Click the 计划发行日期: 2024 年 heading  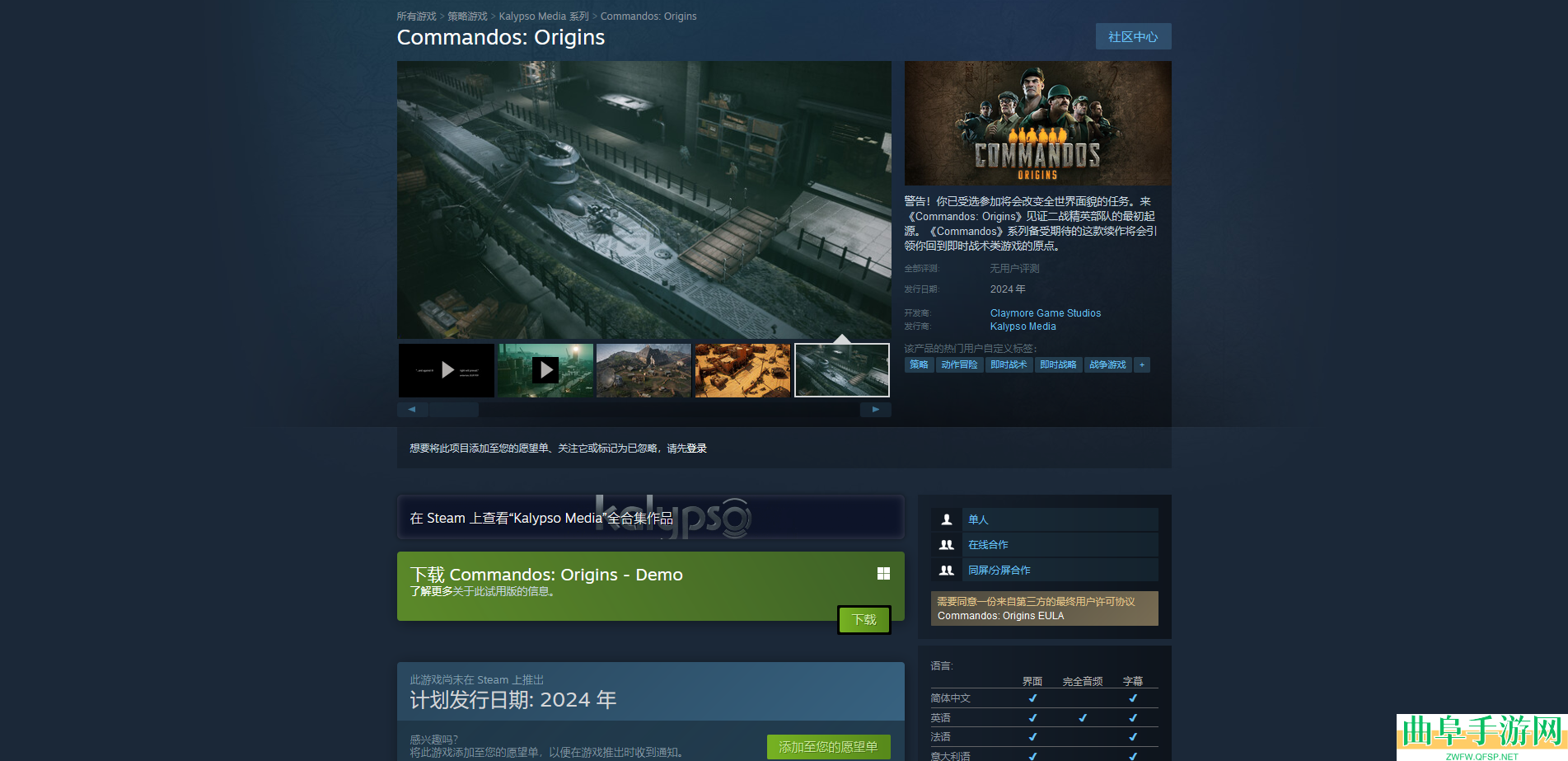pyautogui.click(x=513, y=700)
